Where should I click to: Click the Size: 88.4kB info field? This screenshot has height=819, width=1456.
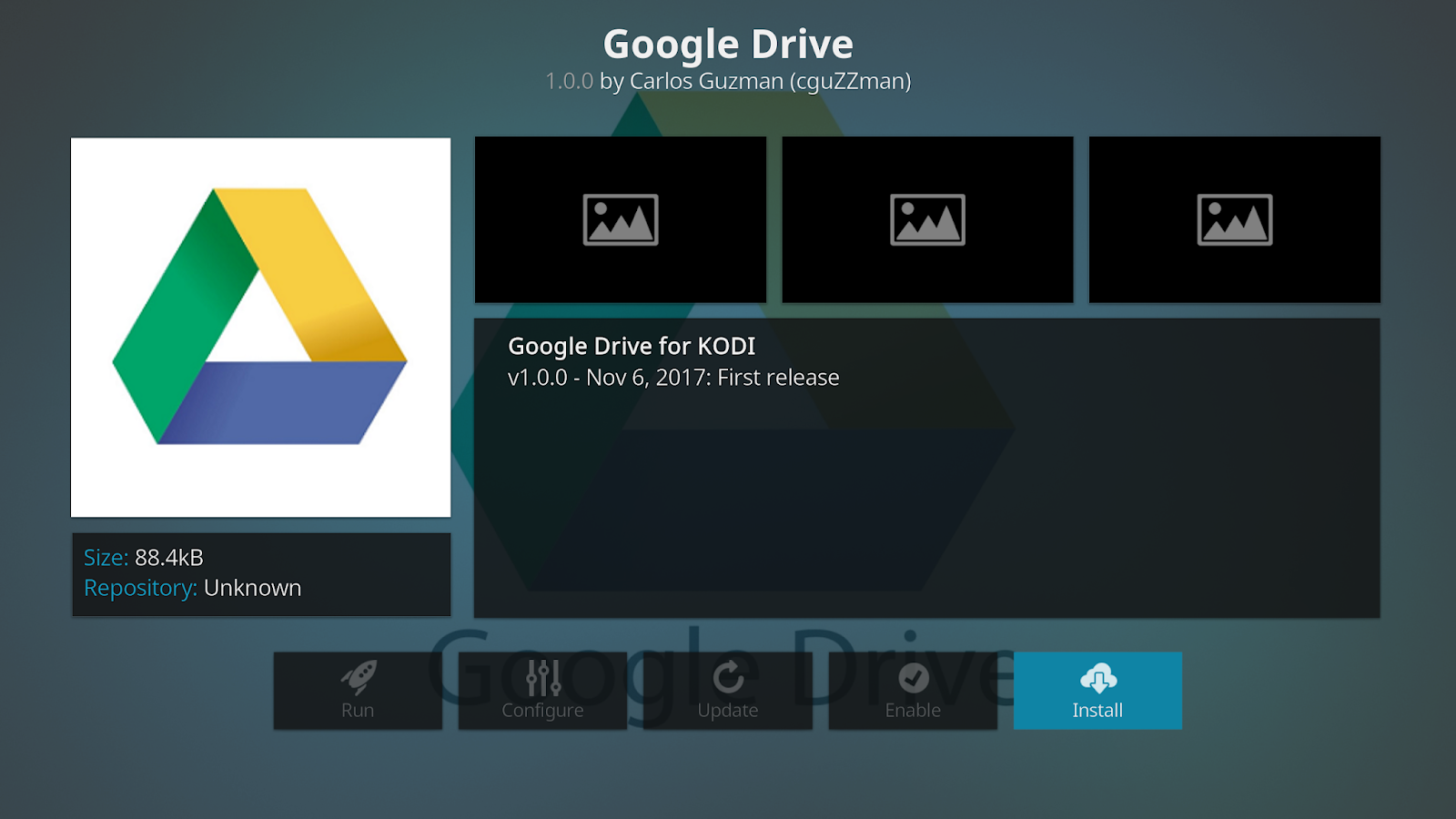coord(144,557)
